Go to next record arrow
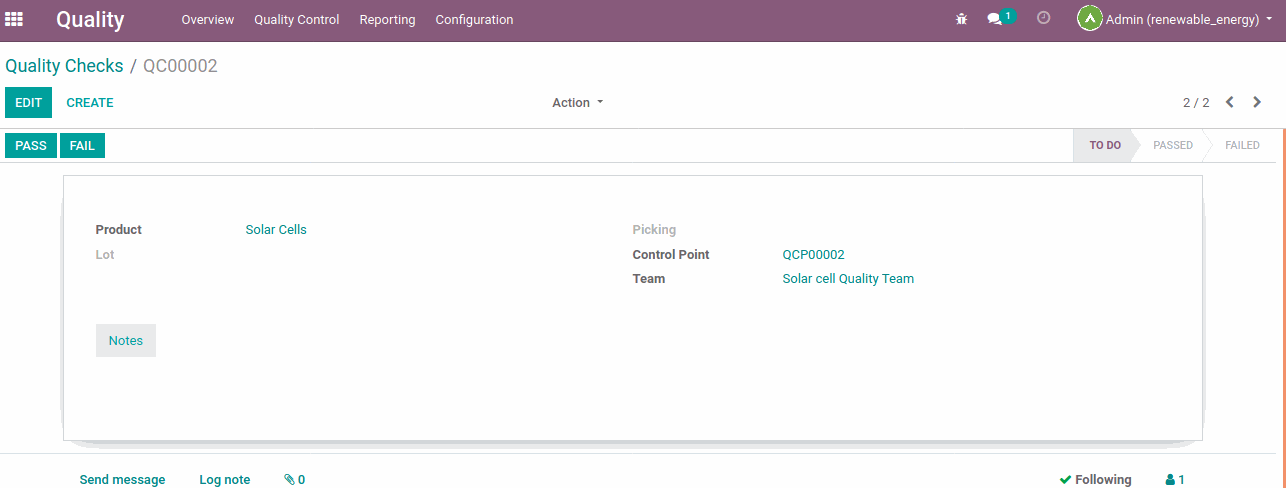 tap(1257, 102)
